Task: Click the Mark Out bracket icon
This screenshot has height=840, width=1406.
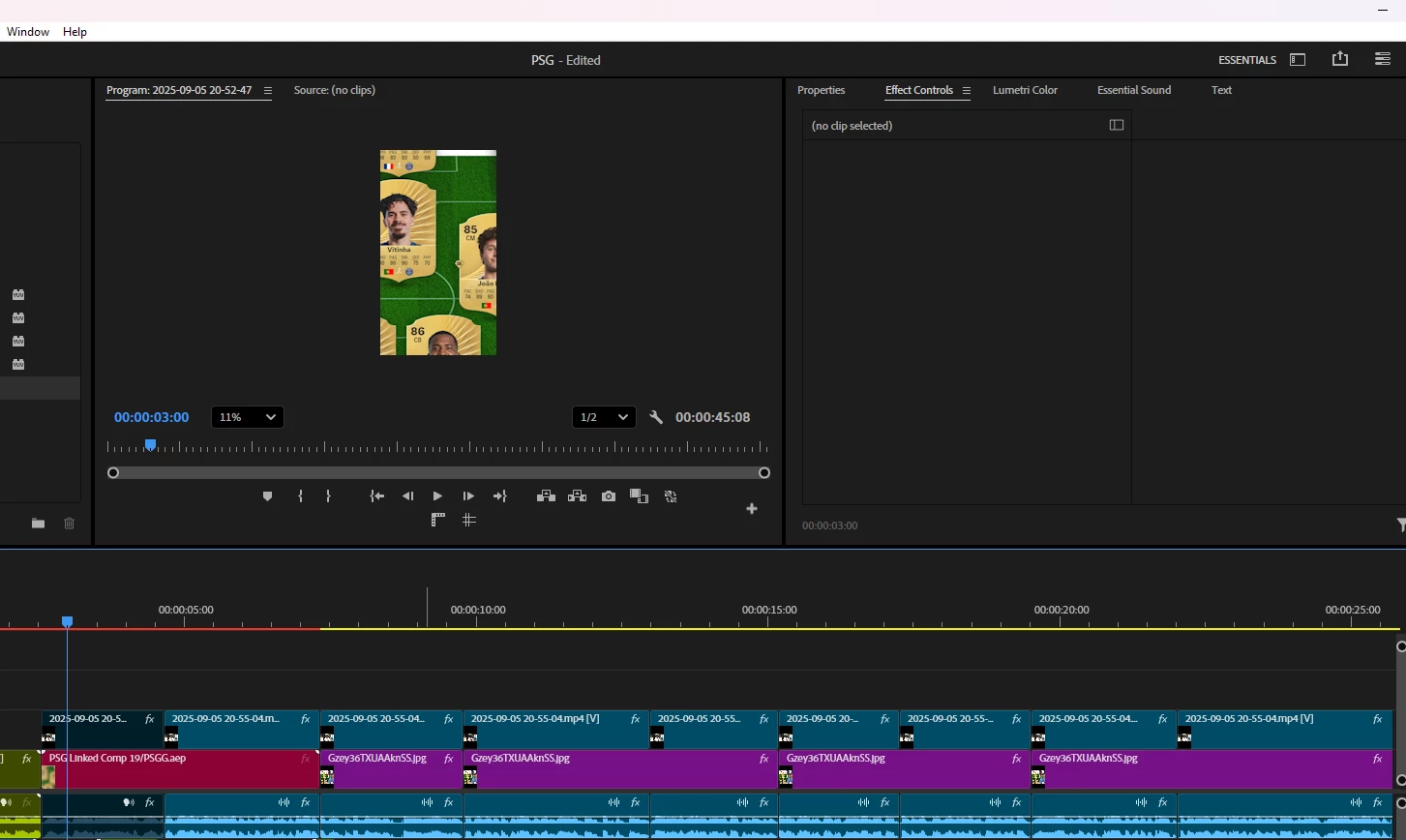Action: (x=328, y=496)
